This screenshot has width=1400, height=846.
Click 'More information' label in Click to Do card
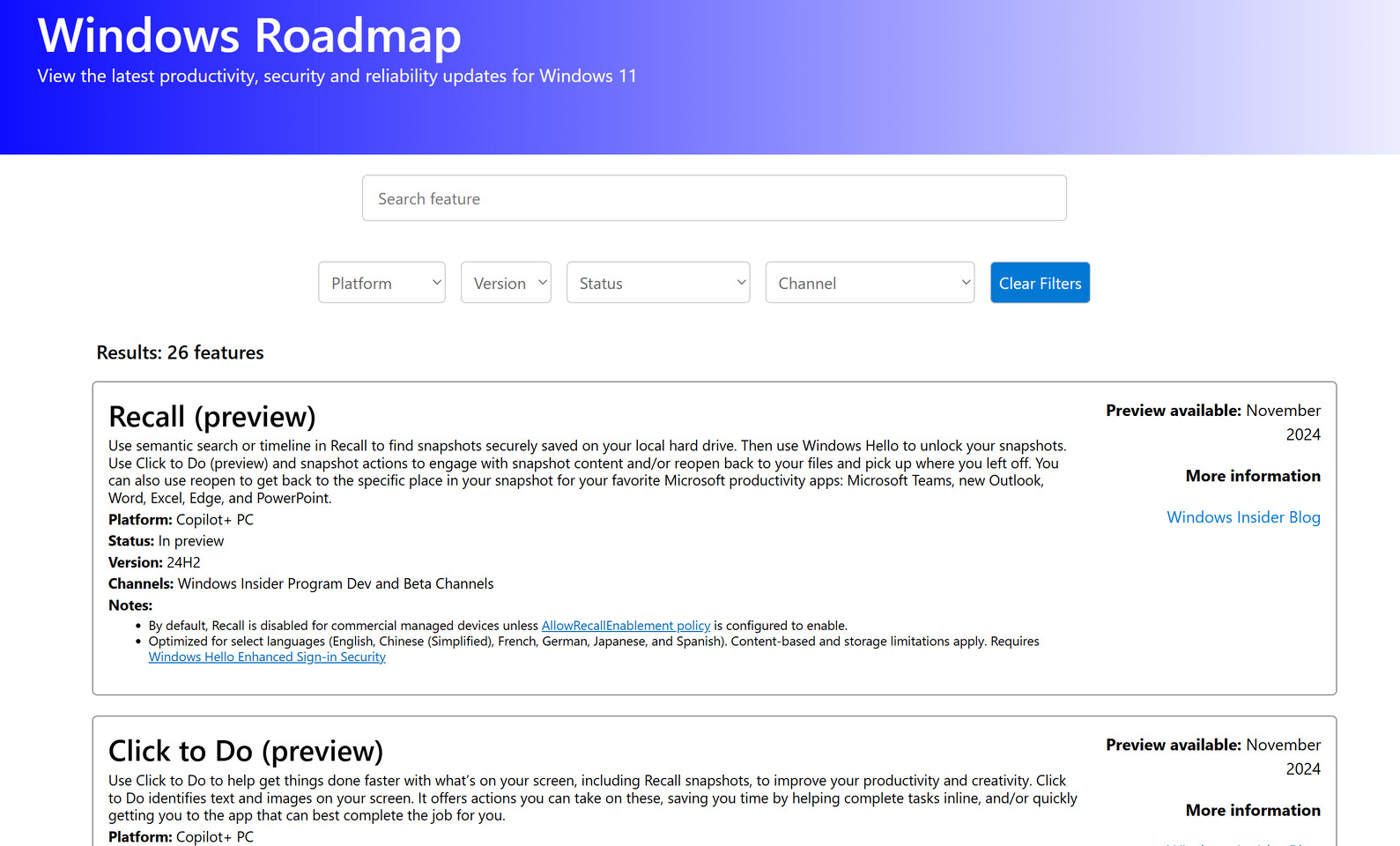[x=1253, y=810]
